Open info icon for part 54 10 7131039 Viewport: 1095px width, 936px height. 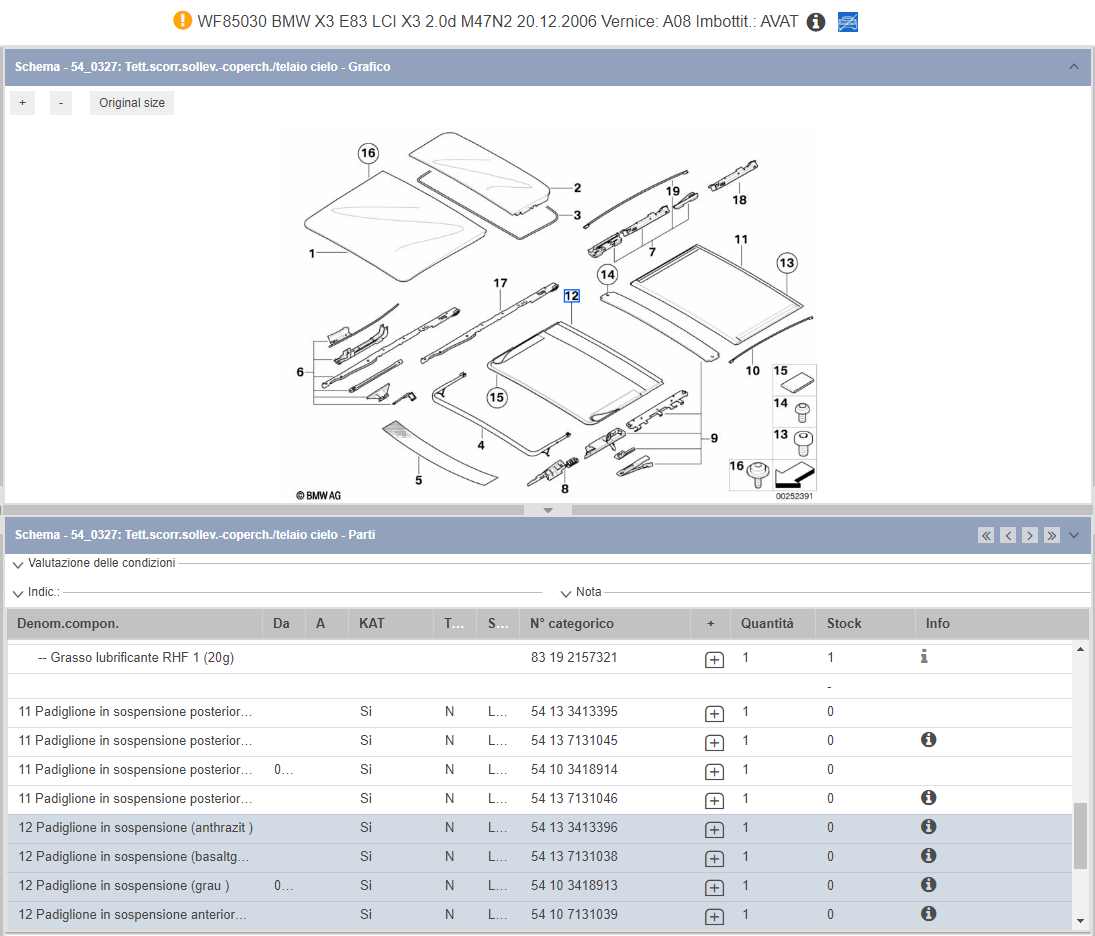[x=928, y=913]
